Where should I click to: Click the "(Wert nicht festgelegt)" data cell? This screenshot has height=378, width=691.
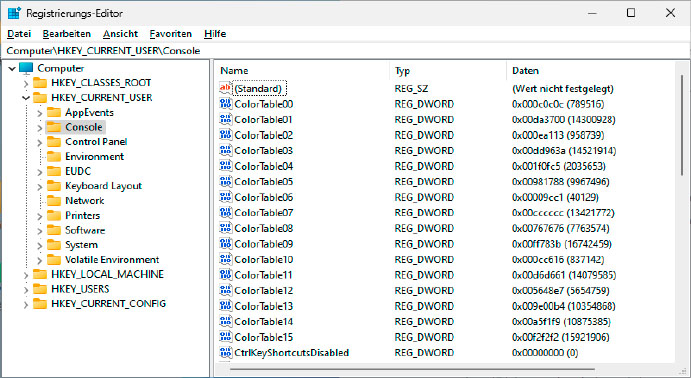(563, 89)
